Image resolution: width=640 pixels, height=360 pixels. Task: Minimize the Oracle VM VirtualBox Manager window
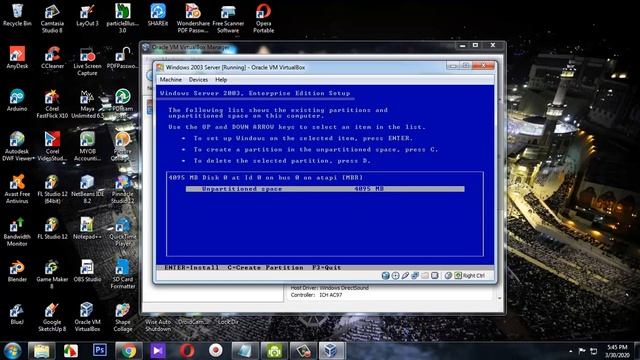coord(462,45)
